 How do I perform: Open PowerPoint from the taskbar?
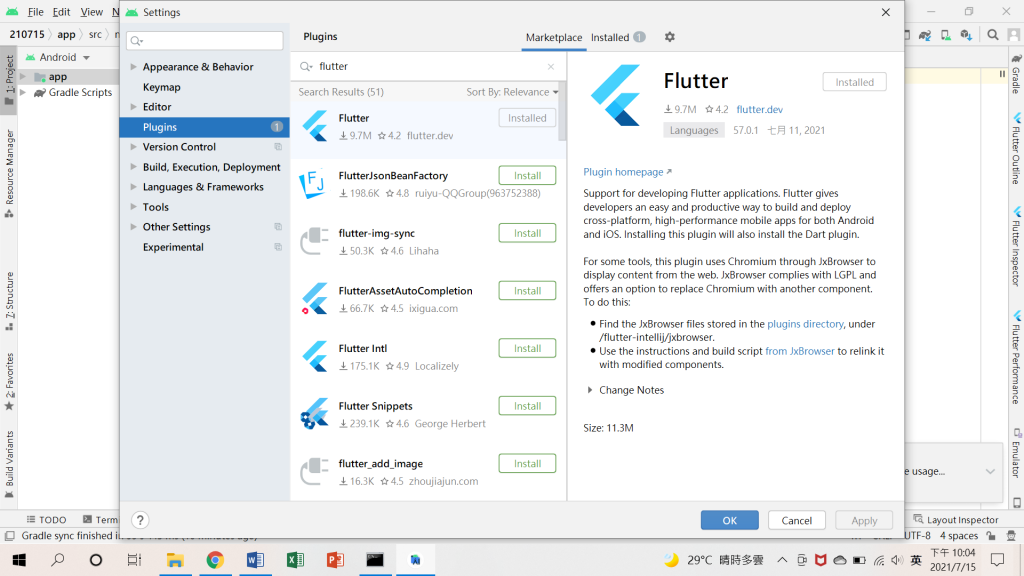335,560
